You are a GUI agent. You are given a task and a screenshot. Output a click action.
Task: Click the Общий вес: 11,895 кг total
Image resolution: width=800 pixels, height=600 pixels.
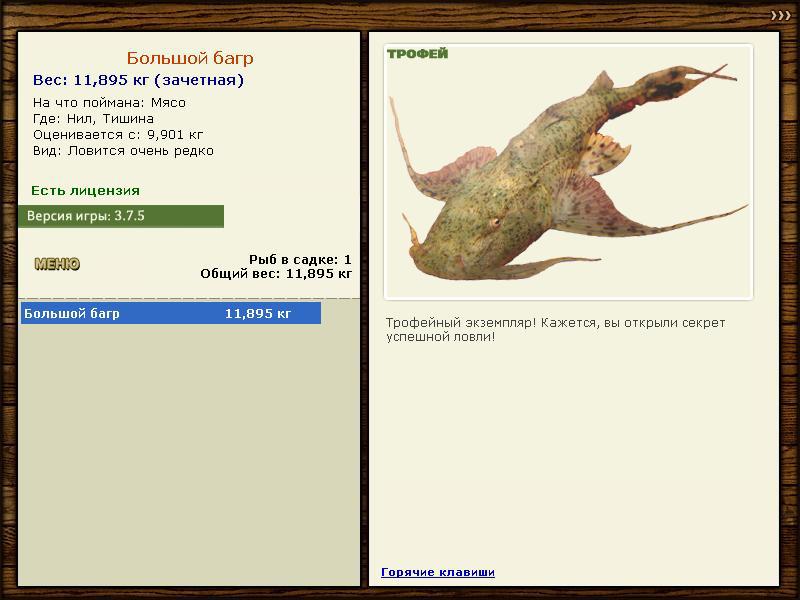point(276,274)
